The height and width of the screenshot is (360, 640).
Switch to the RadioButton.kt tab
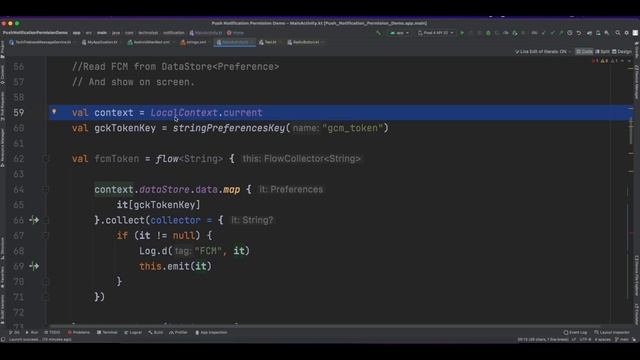(x=304, y=42)
